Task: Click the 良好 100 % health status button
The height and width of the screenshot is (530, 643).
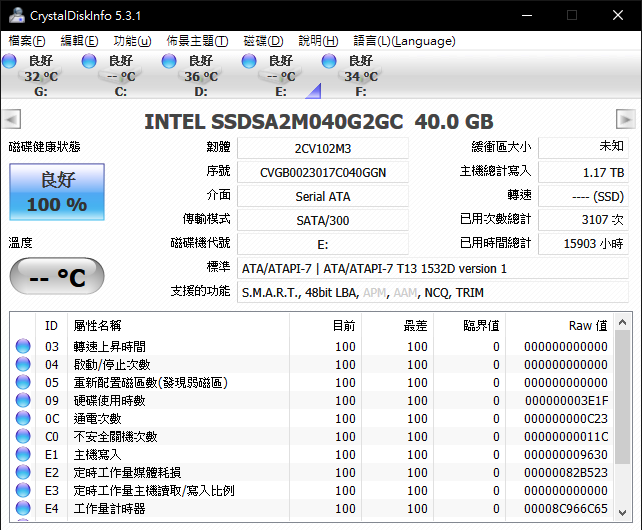Action: [57, 192]
